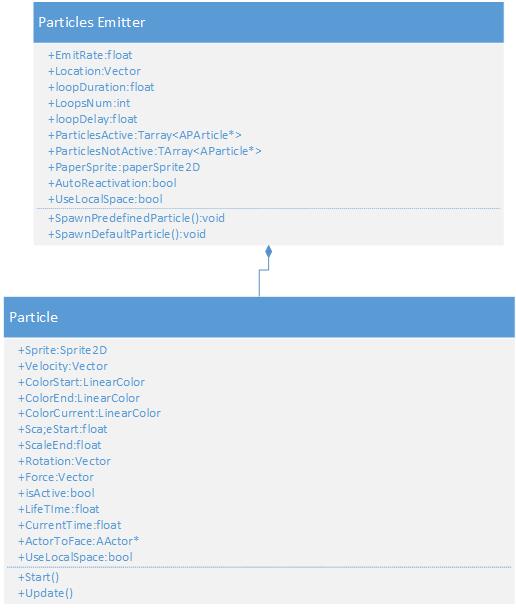Screen dimensions: 516x608
Task: Click the composition diamond connector
Action: [268, 251]
